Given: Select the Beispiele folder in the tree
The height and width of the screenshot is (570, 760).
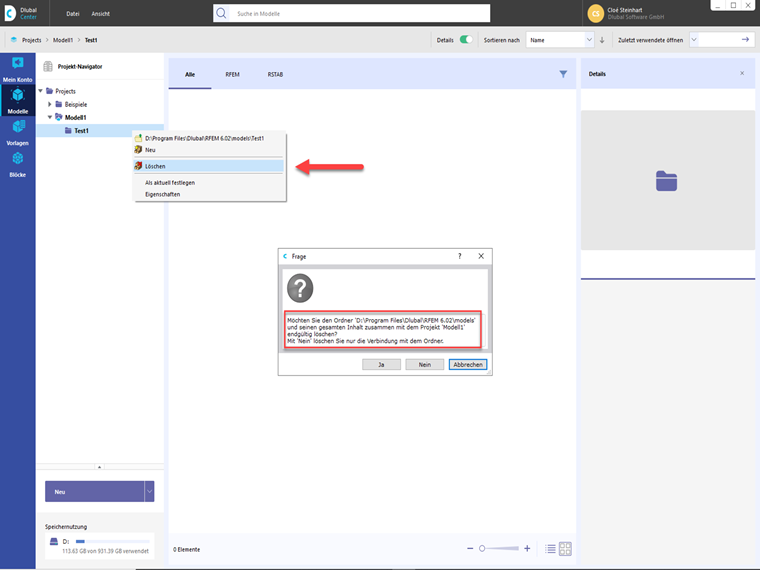Looking at the screenshot, I should [x=76, y=104].
